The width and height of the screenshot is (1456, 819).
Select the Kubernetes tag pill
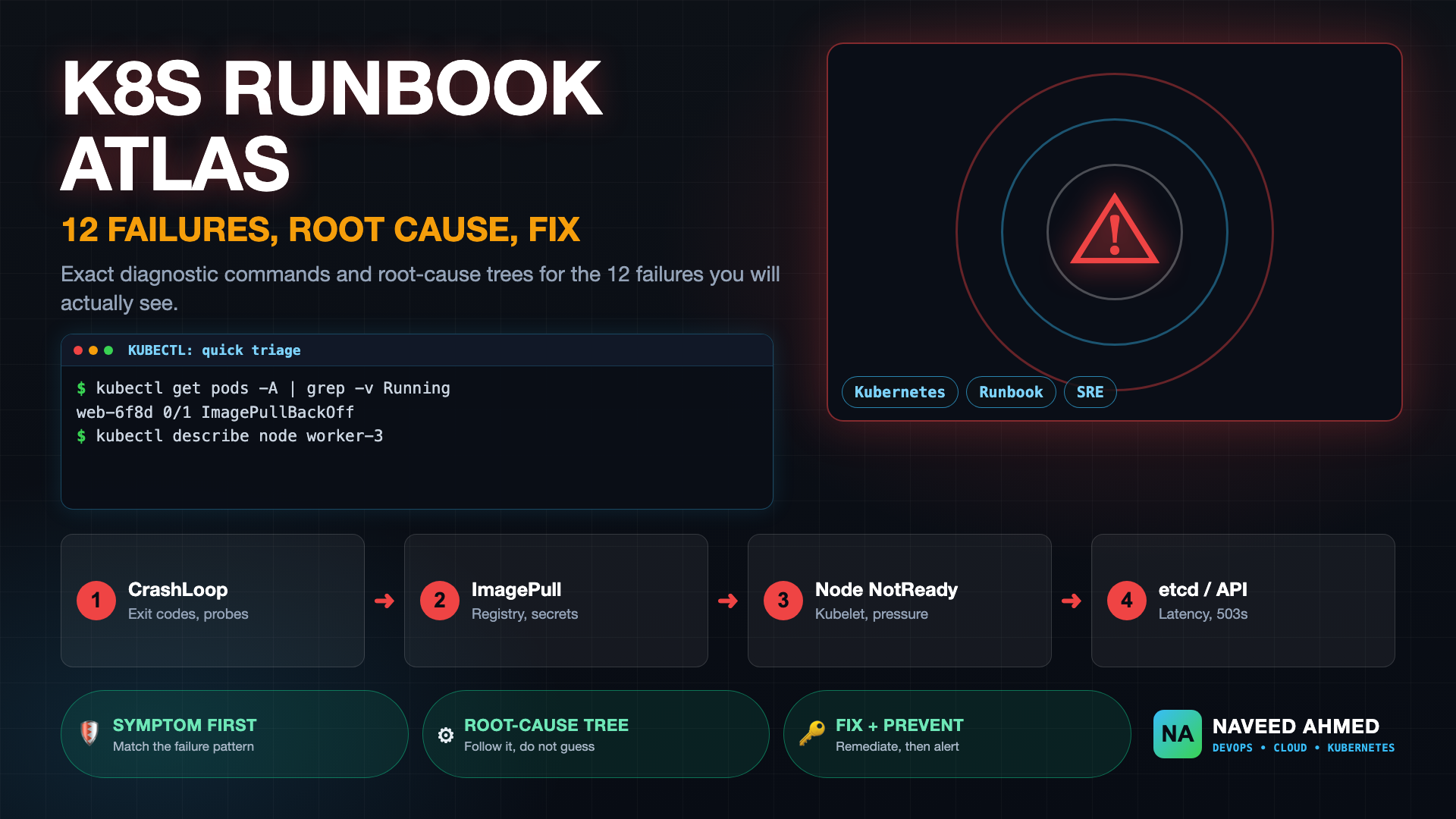click(900, 392)
